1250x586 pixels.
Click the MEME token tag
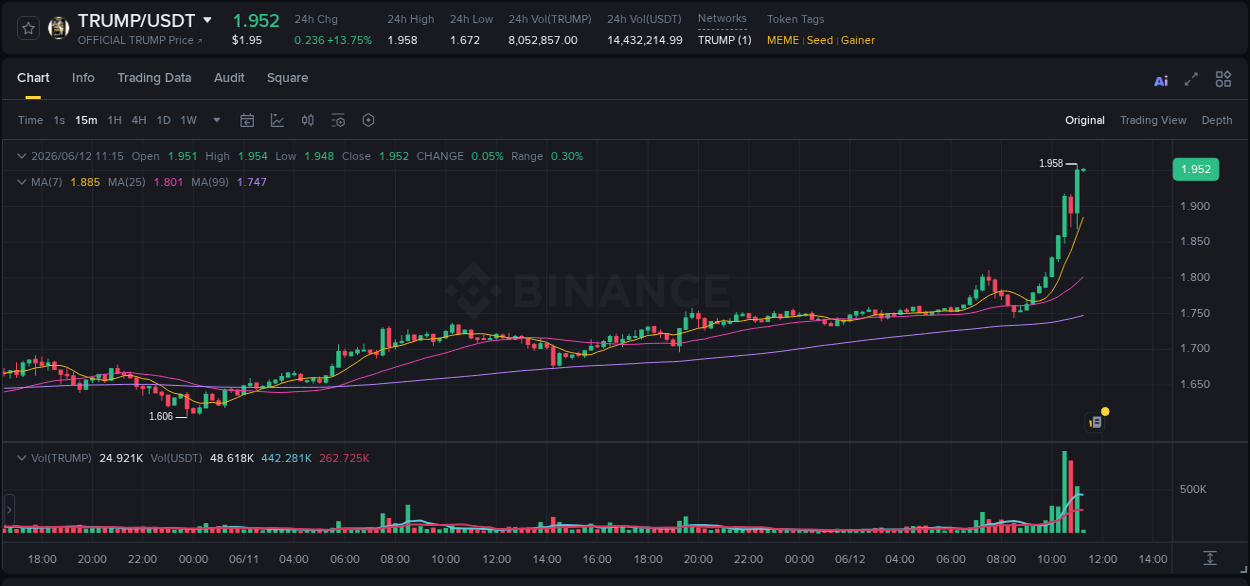tap(784, 40)
